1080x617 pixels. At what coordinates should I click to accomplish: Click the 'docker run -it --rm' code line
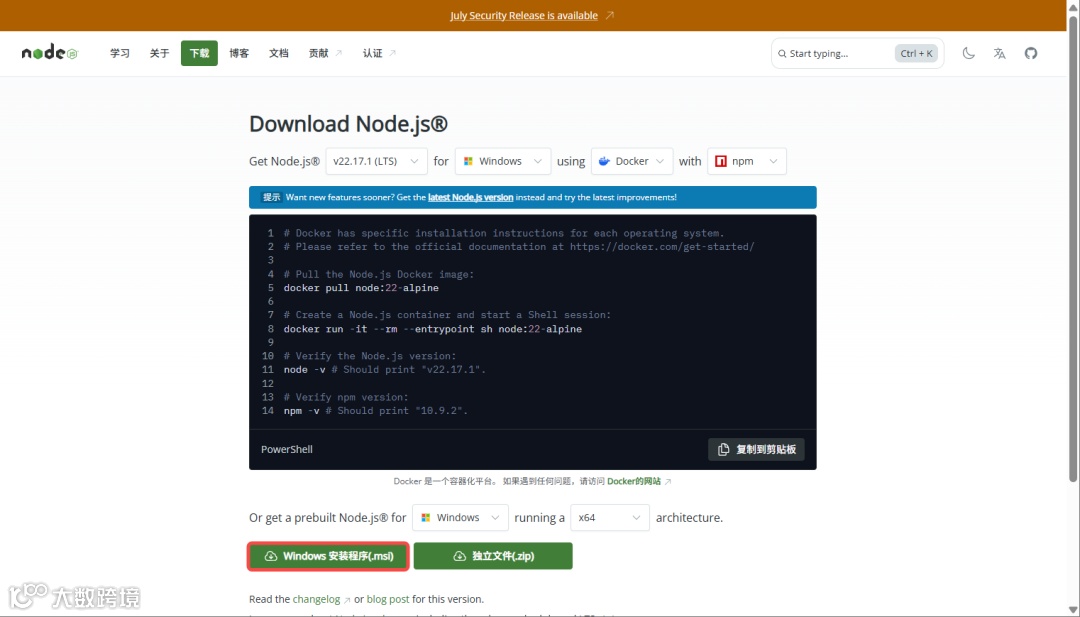[433, 329]
